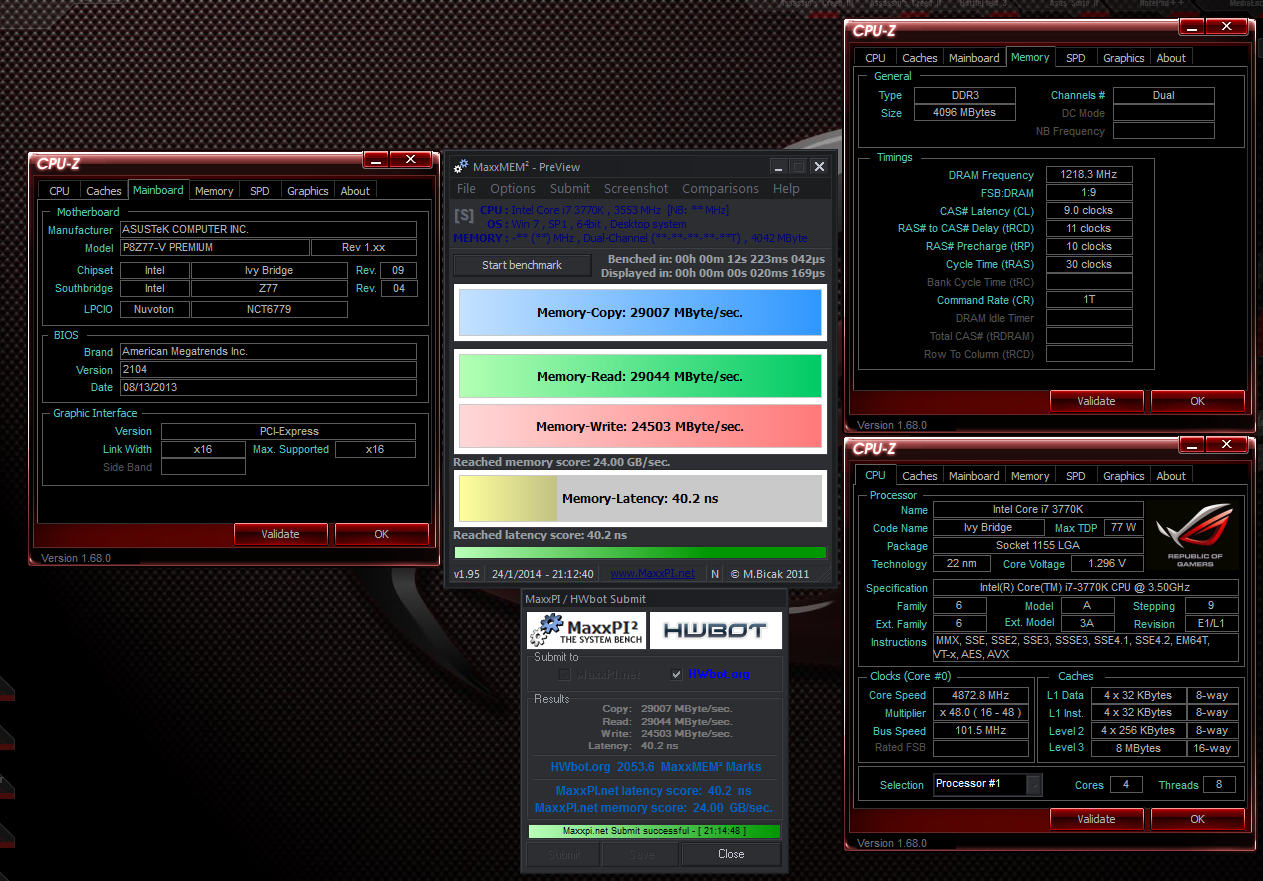Click the Core Speed 4872.8 MHz field

pyautogui.click(x=981, y=695)
